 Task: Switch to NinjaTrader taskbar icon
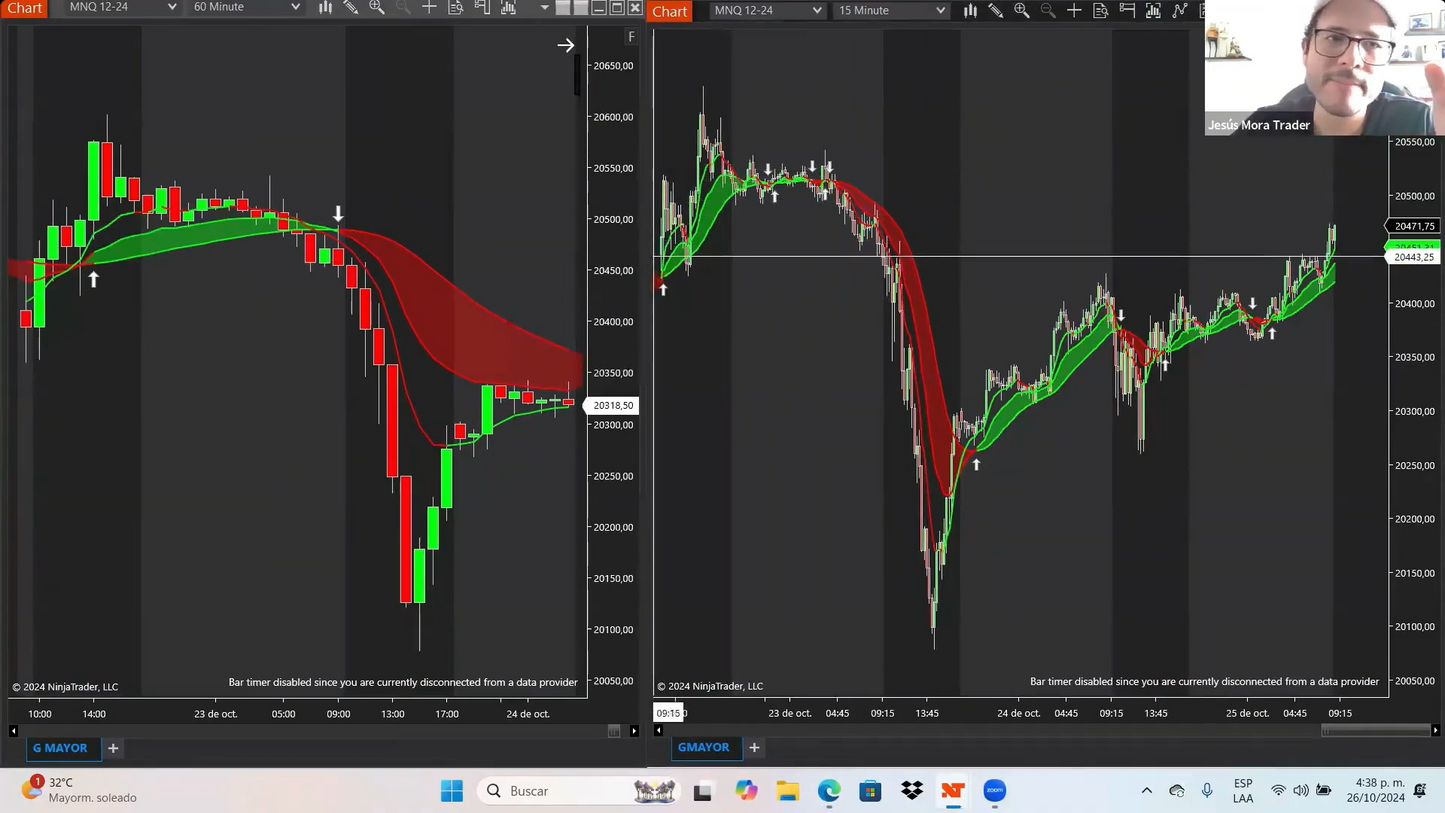click(953, 791)
